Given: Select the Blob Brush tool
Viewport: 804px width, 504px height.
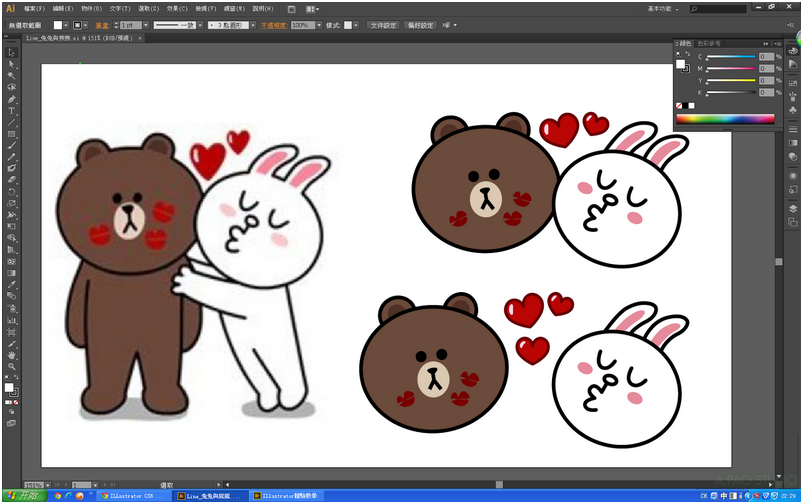Looking at the screenshot, I should [x=11, y=168].
